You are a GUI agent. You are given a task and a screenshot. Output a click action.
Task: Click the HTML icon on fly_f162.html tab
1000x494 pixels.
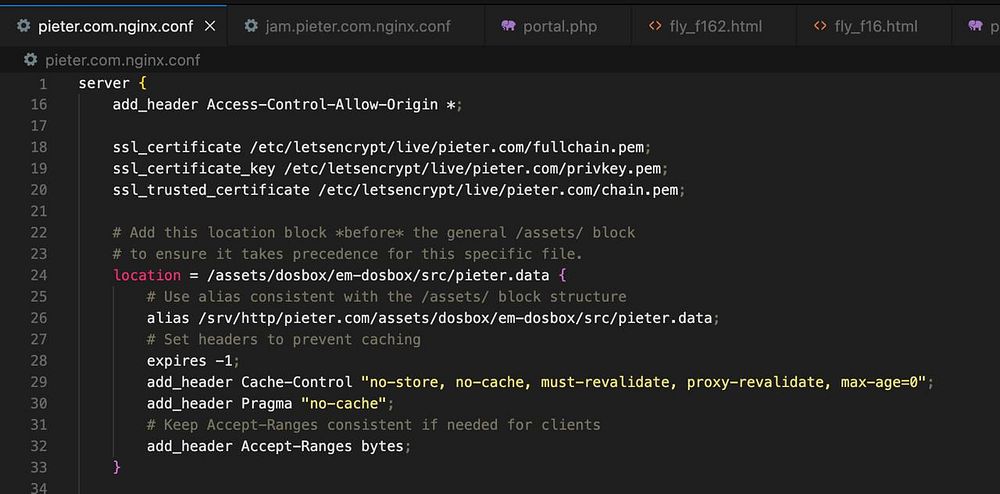pos(655,26)
